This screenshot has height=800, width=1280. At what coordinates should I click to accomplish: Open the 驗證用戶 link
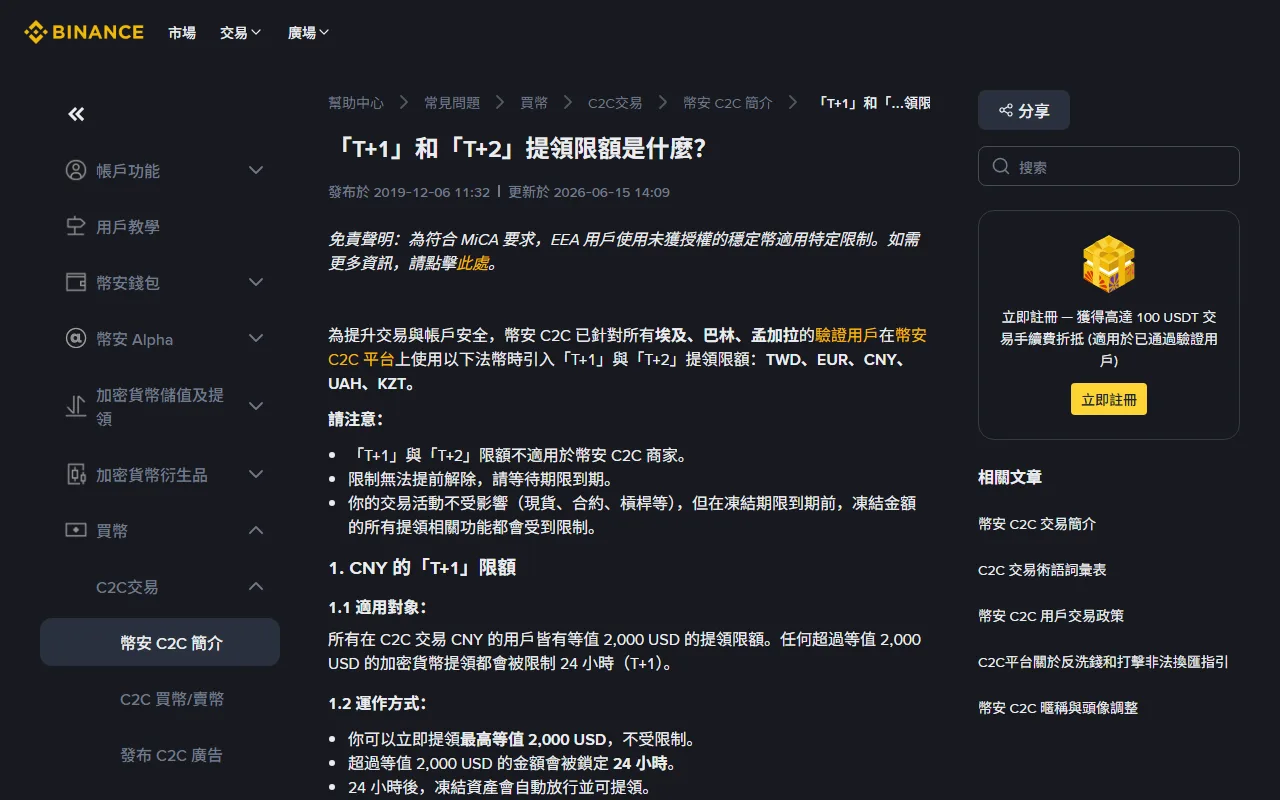[x=847, y=335]
